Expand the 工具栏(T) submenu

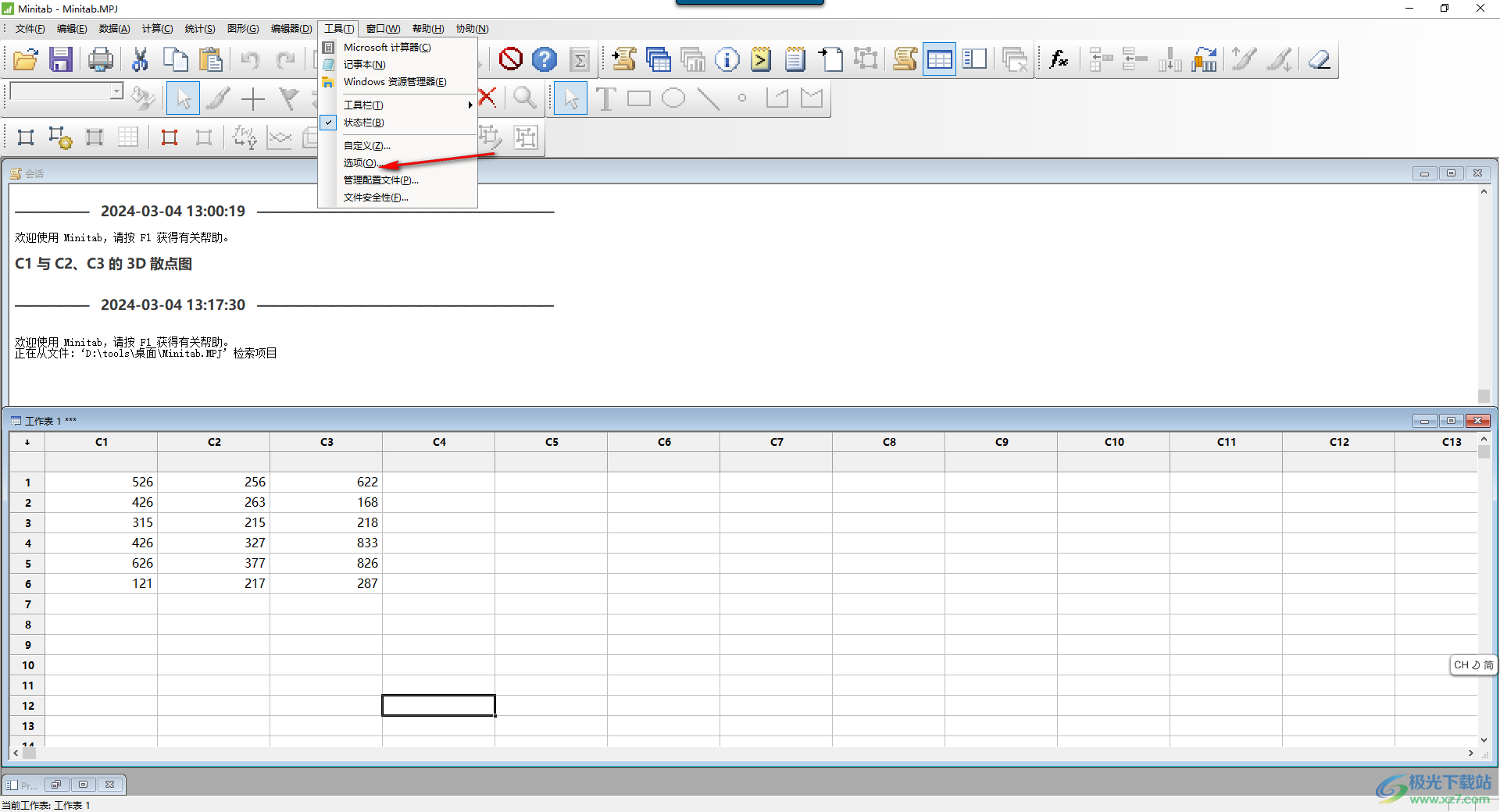(x=398, y=105)
